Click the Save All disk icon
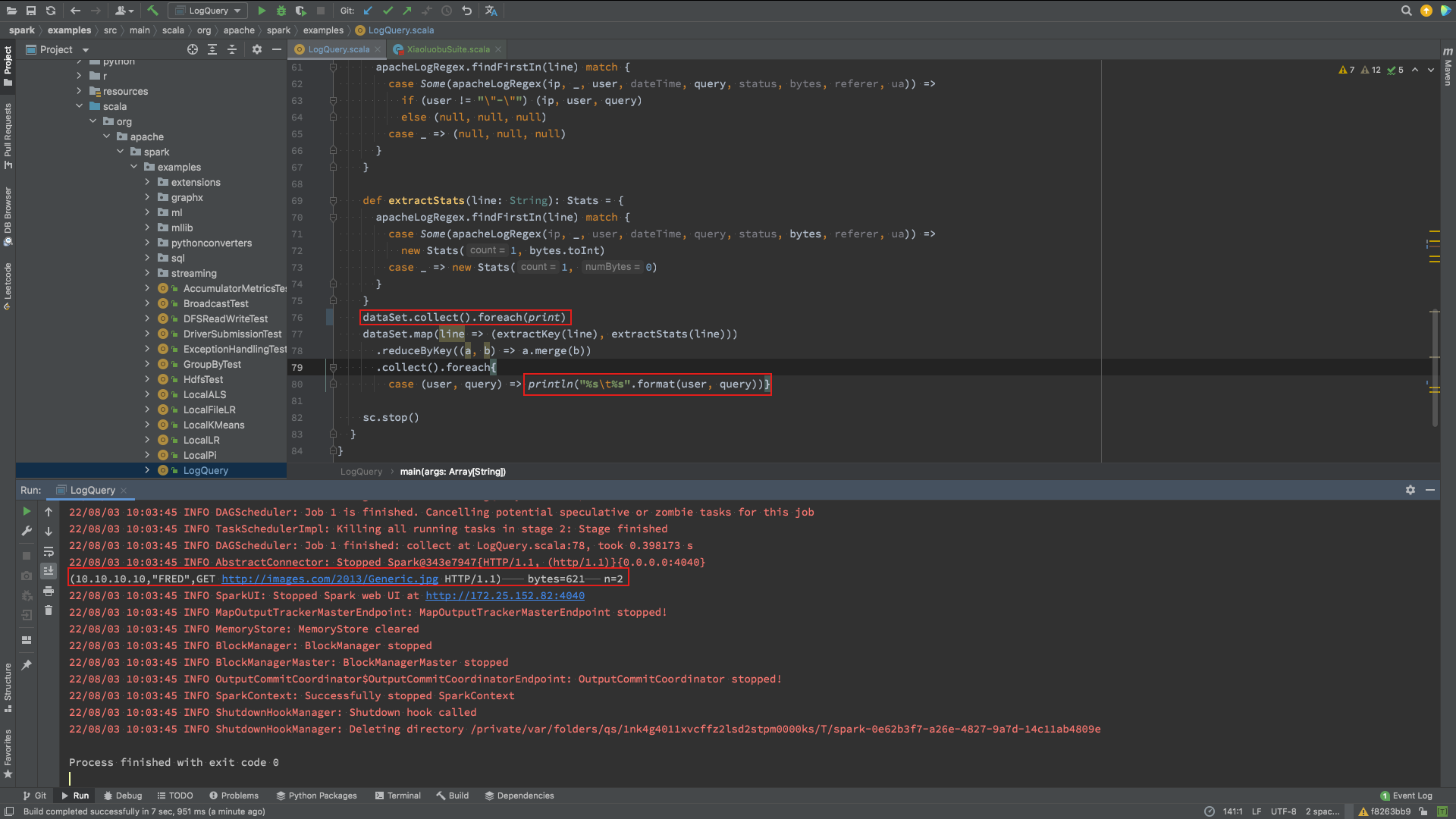 point(31,11)
